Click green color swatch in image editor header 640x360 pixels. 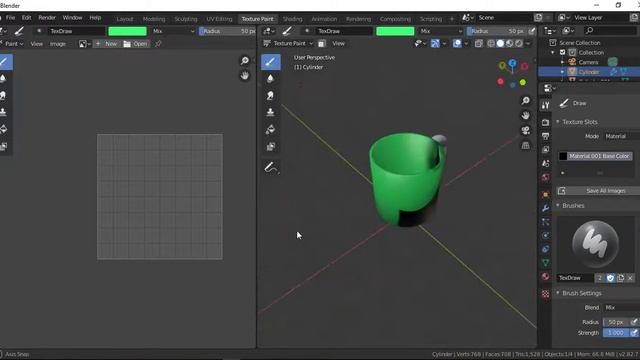pos(127,31)
